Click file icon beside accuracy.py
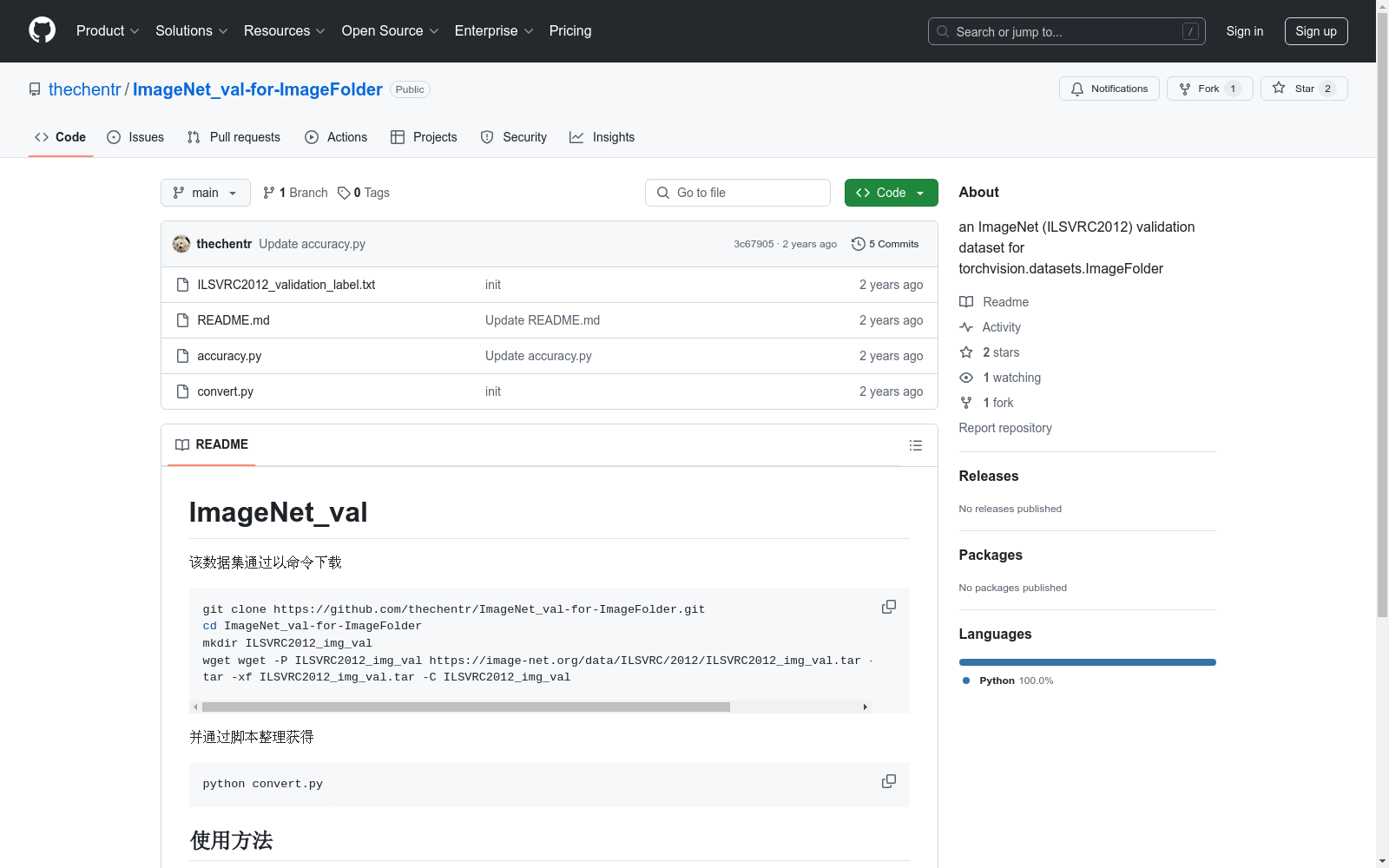1389x868 pixels. tap(182, 356)
